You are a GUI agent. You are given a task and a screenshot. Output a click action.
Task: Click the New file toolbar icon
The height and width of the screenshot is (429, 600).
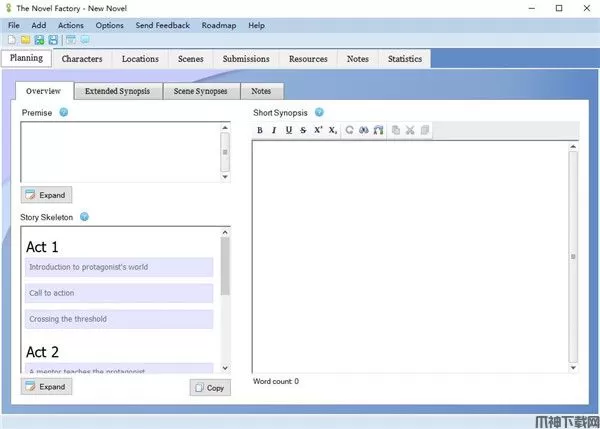12,40
